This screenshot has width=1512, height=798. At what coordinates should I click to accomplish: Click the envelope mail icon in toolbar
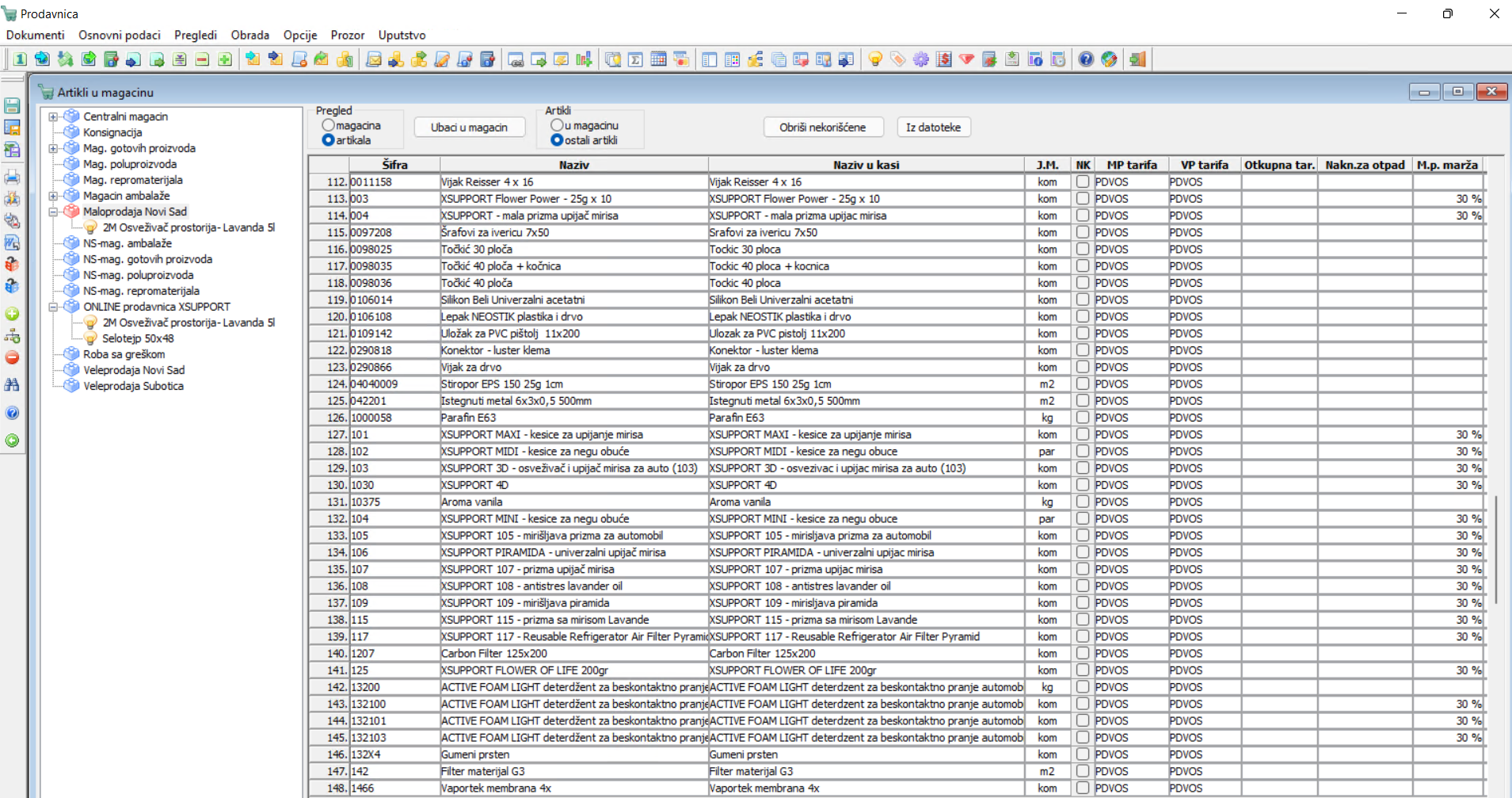(374, 59)
